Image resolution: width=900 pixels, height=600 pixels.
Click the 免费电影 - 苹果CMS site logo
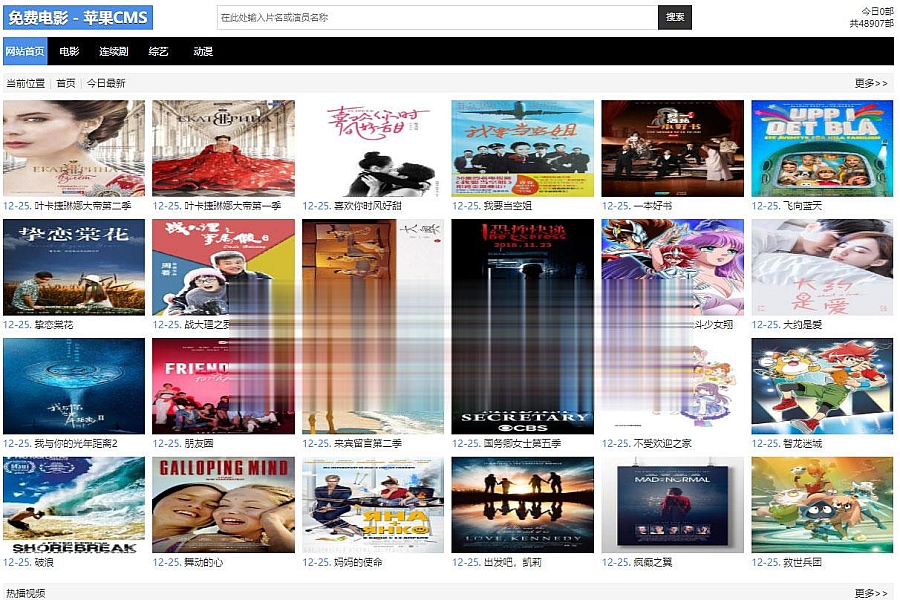click(x=78, y=17)
